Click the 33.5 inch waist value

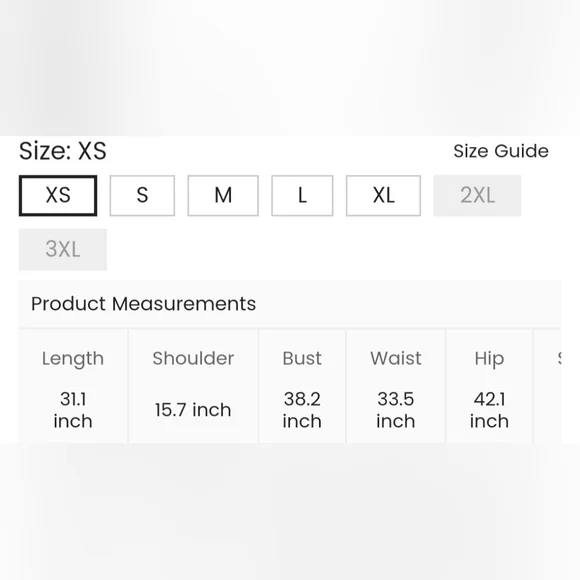tap(396, 410)
